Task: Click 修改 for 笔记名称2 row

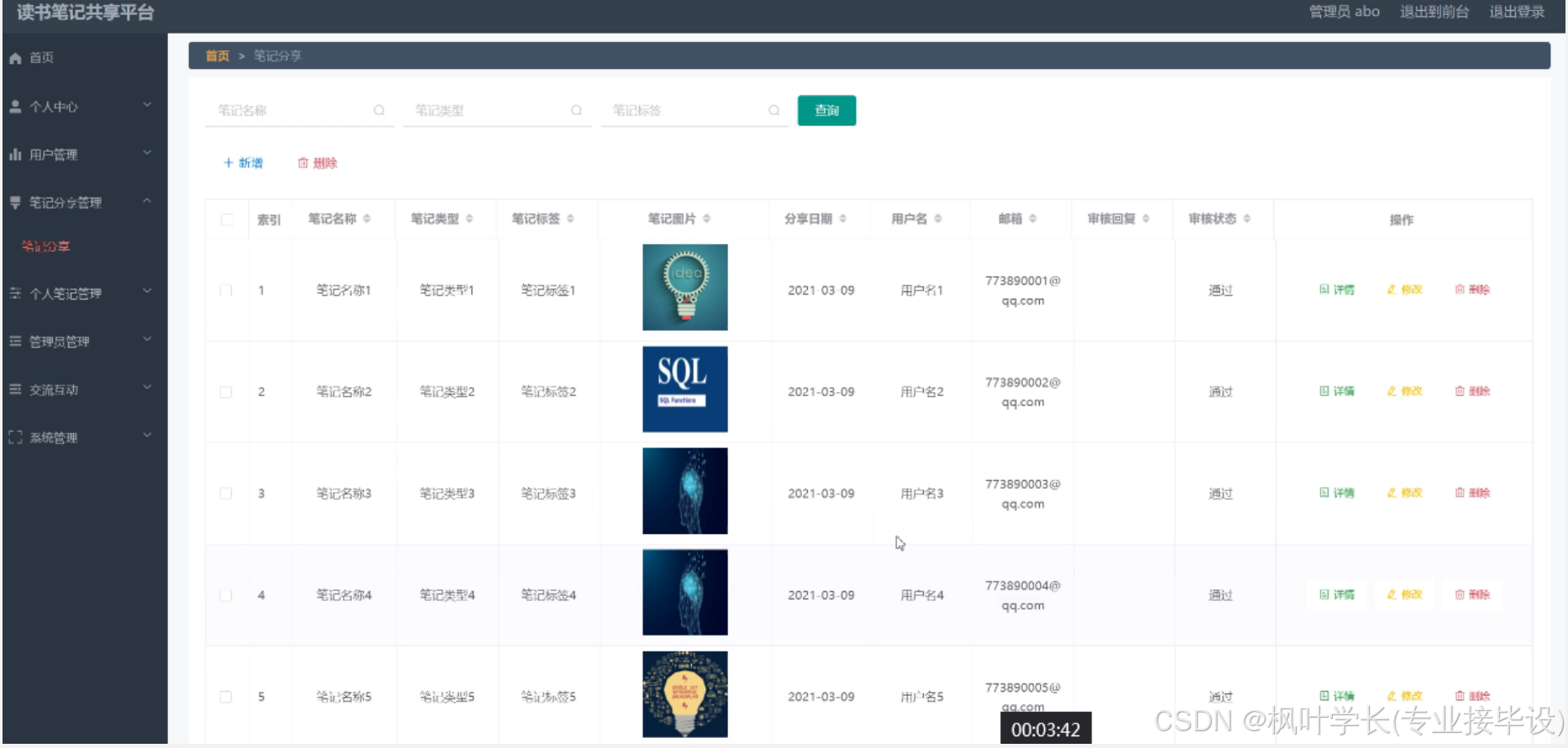Action: (x=1404, y=391)
